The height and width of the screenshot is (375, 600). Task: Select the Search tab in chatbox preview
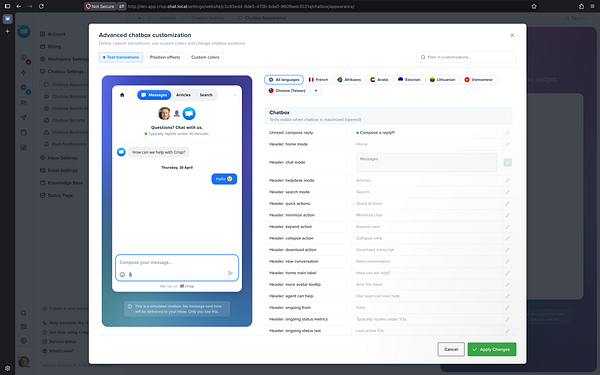point(206,95)
